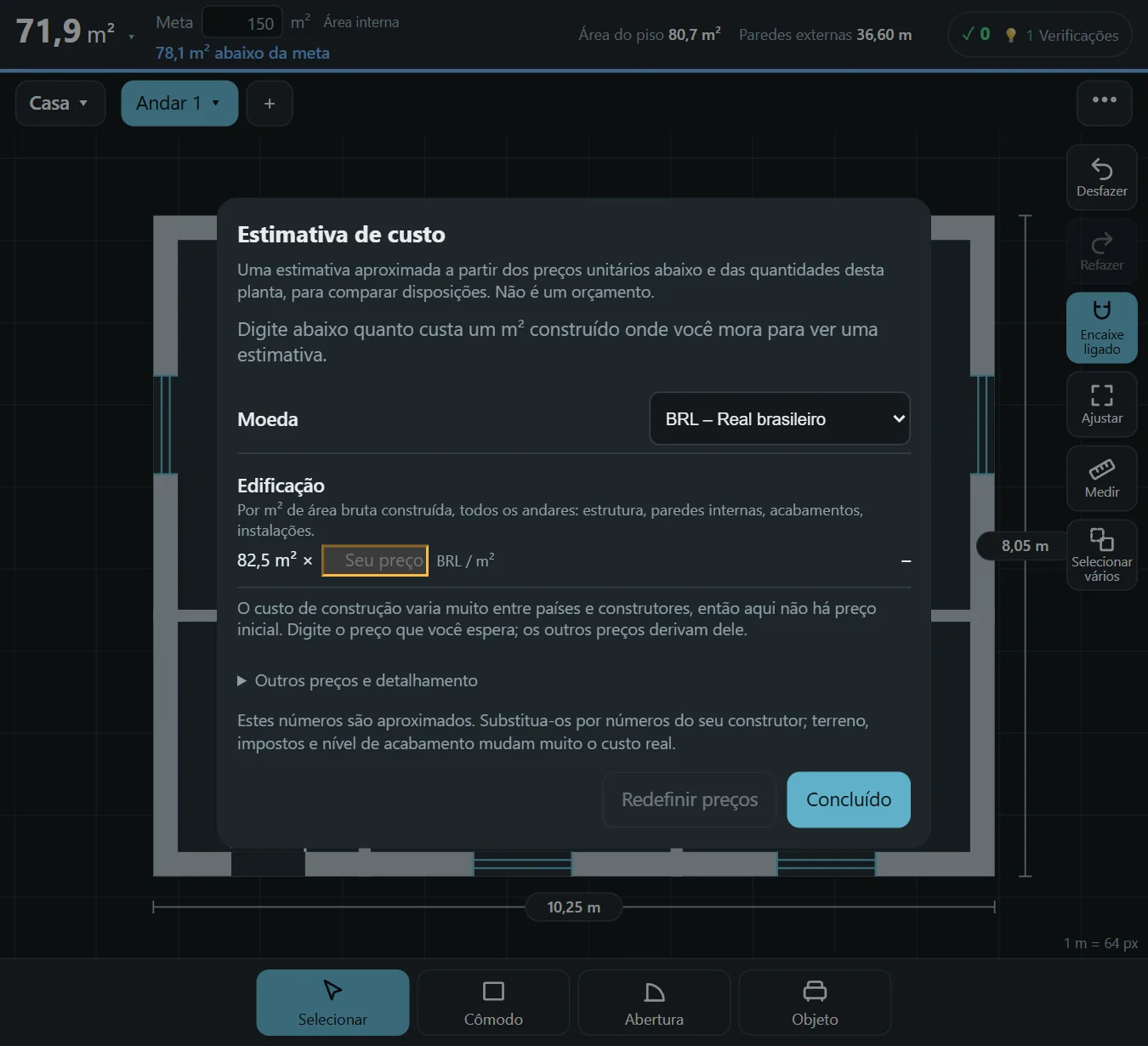Click the 8,05 m height dimension label
This screenshot has width=1148, height=1046.
click(x=1025, y=546)
